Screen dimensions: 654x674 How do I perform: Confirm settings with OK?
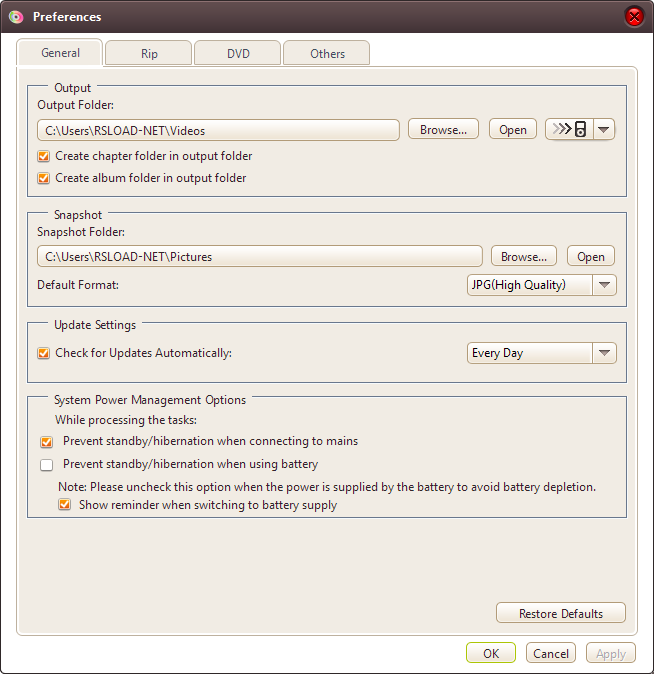(x=491, y=653)
